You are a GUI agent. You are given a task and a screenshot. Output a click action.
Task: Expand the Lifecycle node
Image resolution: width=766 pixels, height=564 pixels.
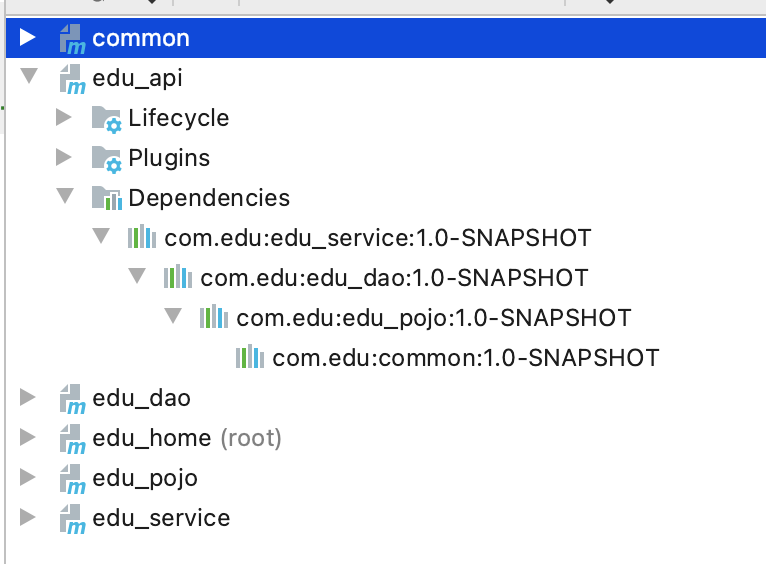(64, 118)
